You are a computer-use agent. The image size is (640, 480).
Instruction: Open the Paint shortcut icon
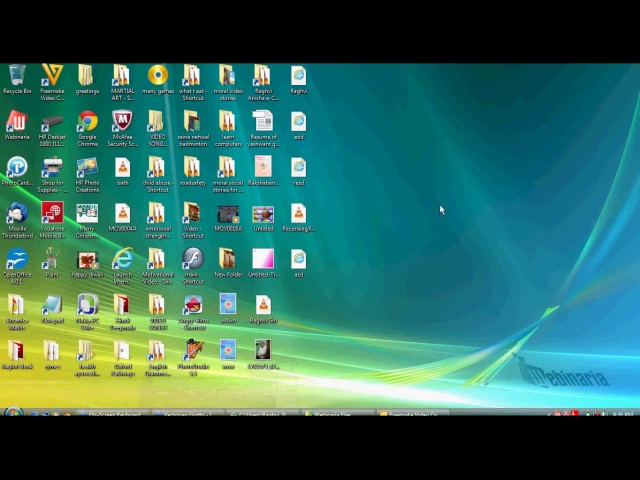(52, 263)
